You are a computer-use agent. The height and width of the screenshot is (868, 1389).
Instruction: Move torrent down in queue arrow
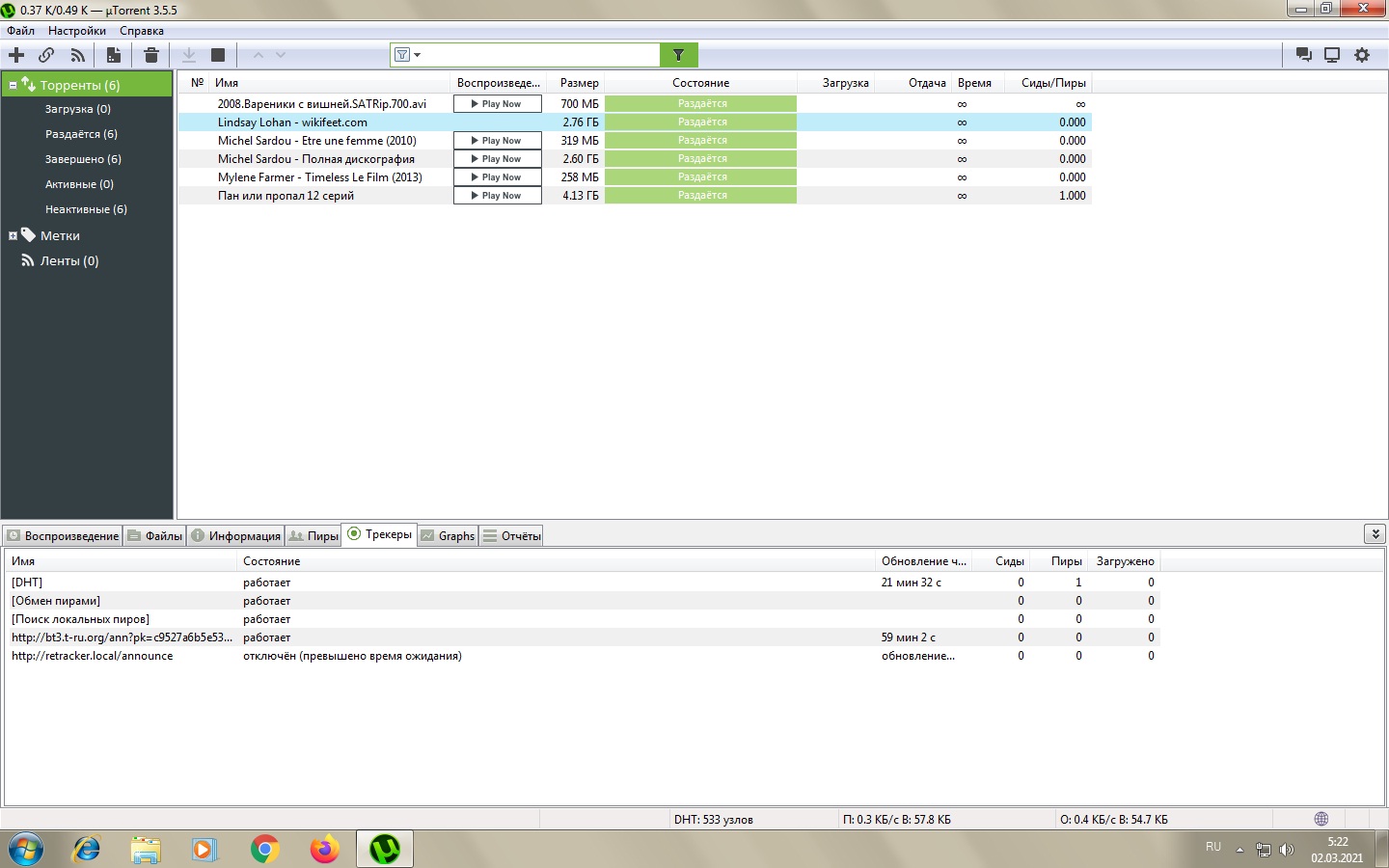pyautogui.click(x=281, y=55)
